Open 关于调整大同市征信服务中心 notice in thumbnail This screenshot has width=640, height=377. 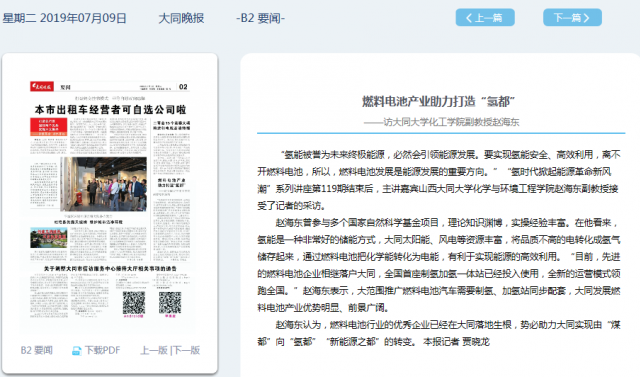point(110,268)
